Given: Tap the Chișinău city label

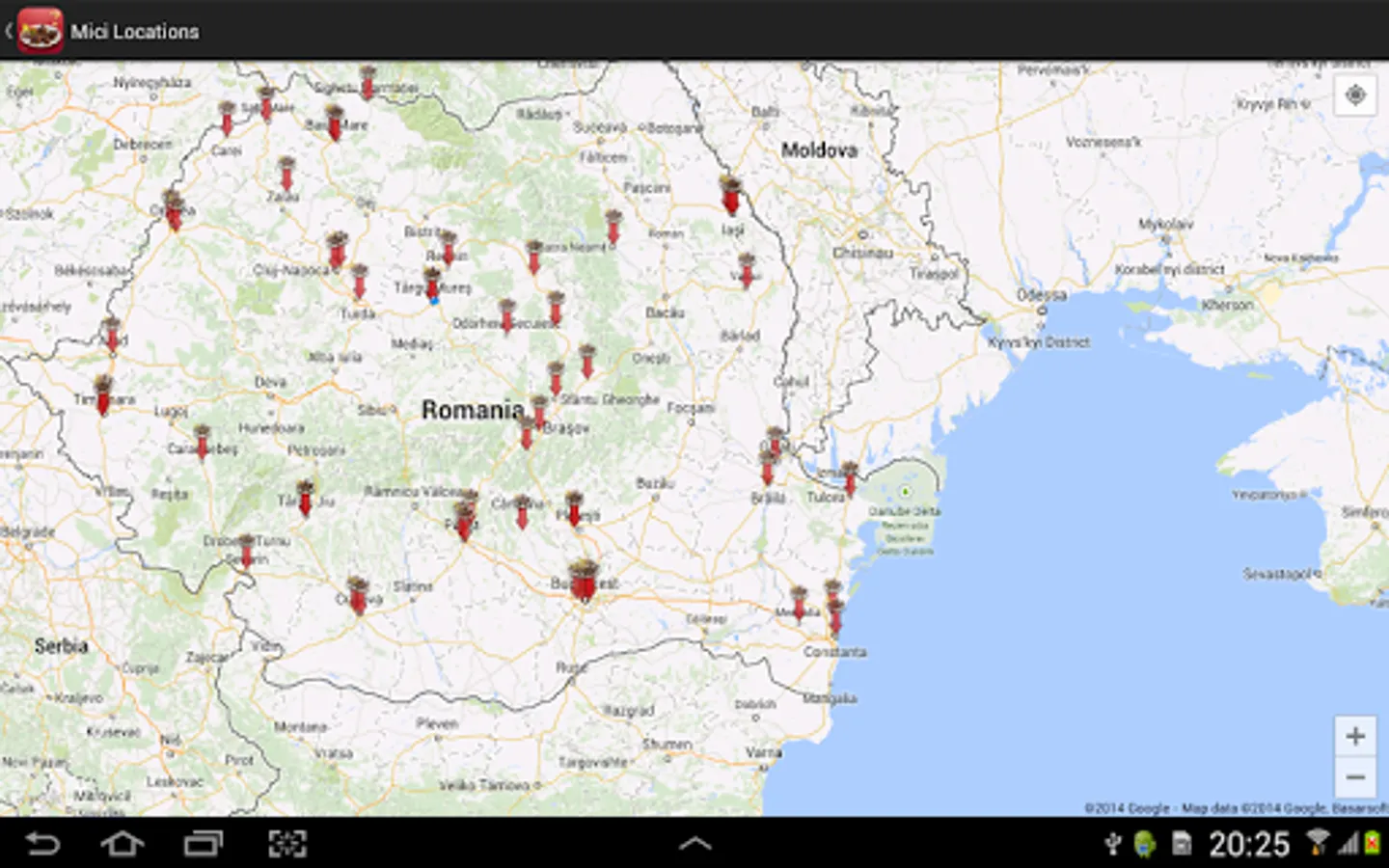Looking at the screenshot, I should pos(862,253).
